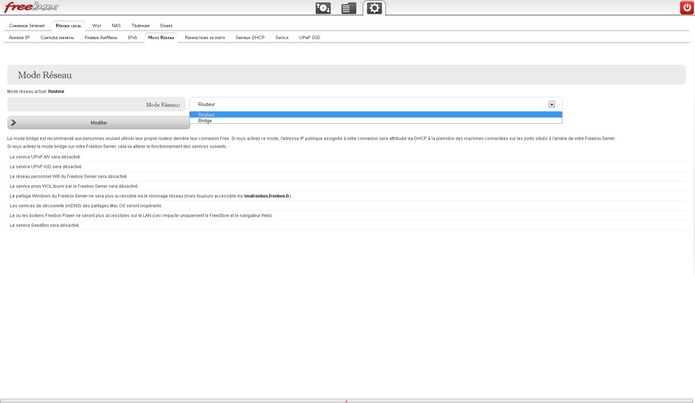Click the red power logout button

tap(686, 8)
